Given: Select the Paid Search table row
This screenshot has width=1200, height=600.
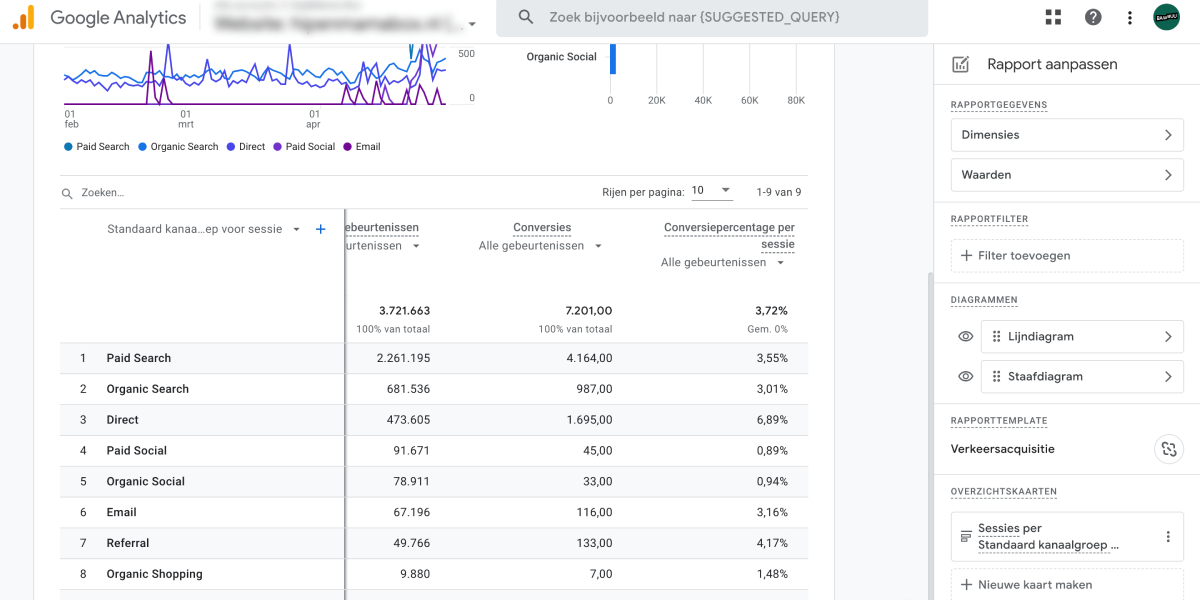Looking at the screenshot, I should click(139, 358).
